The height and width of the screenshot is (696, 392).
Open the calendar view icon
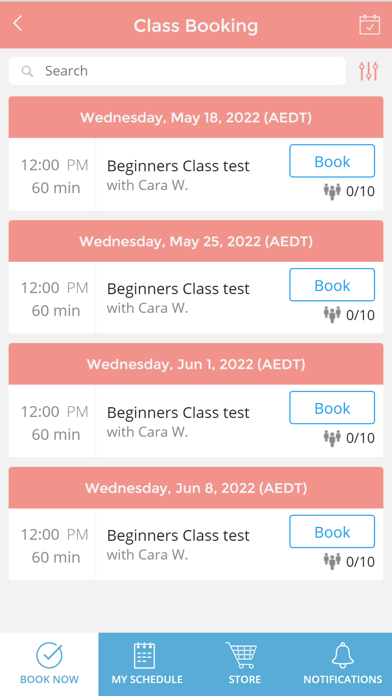(369, 24)
